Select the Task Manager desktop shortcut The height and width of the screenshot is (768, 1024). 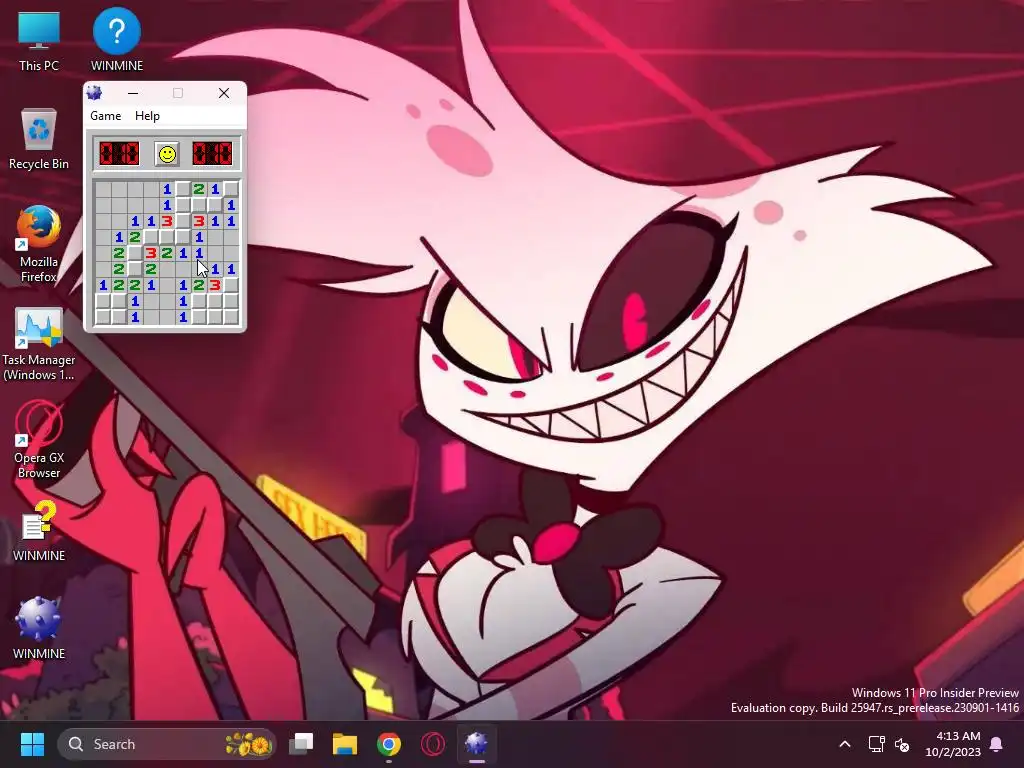point(39,345)
